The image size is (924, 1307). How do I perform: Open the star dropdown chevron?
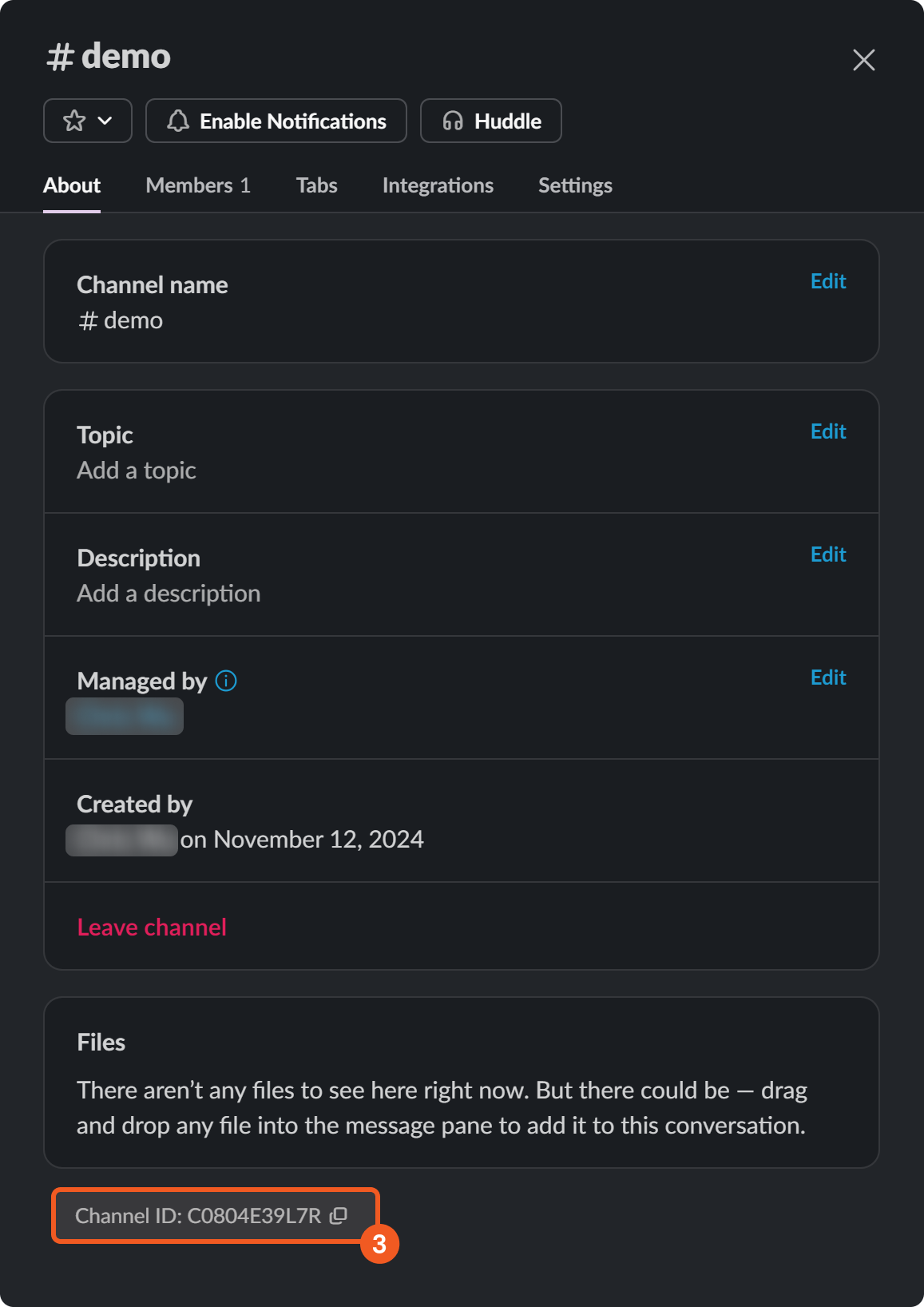(105, 121)
